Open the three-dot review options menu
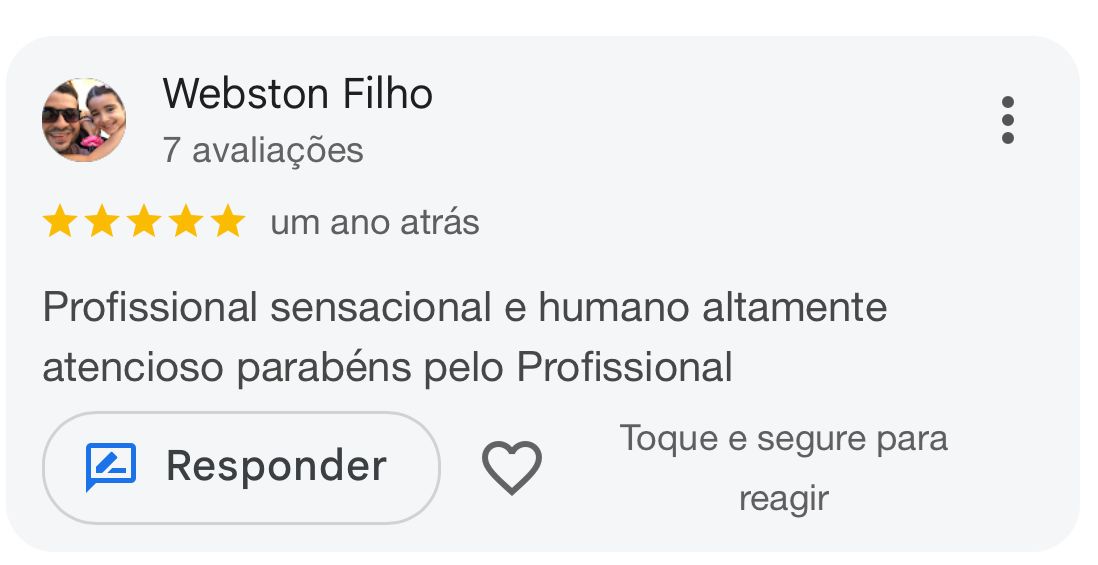The height and width of the screenshot is (565, 1098). [1007, 120]
